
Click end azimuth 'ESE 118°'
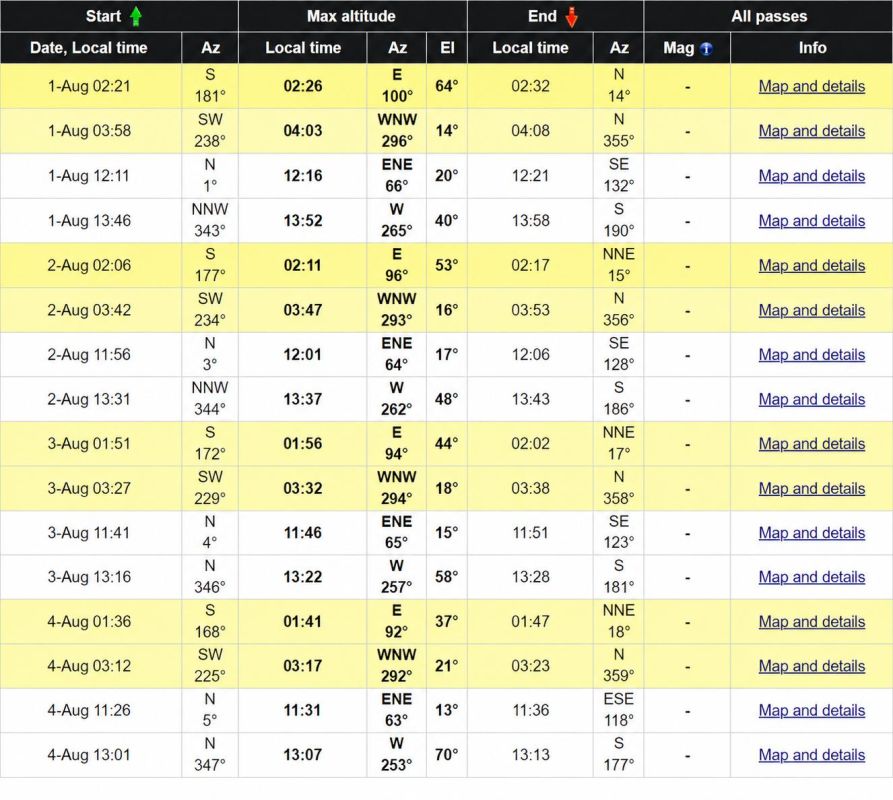618,709
